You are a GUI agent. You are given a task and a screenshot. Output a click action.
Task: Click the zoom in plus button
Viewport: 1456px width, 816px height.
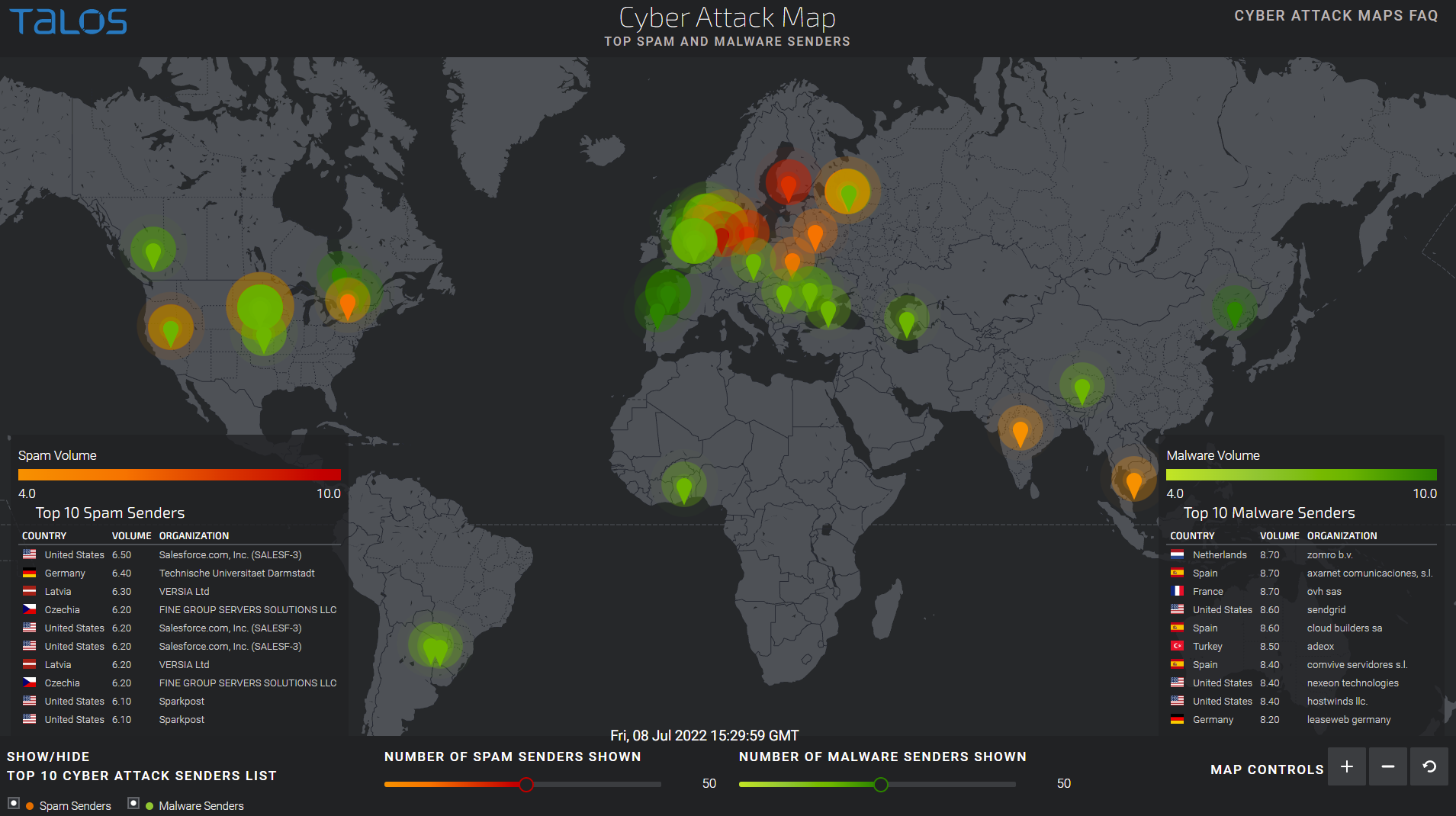(x=1347, y=767)
